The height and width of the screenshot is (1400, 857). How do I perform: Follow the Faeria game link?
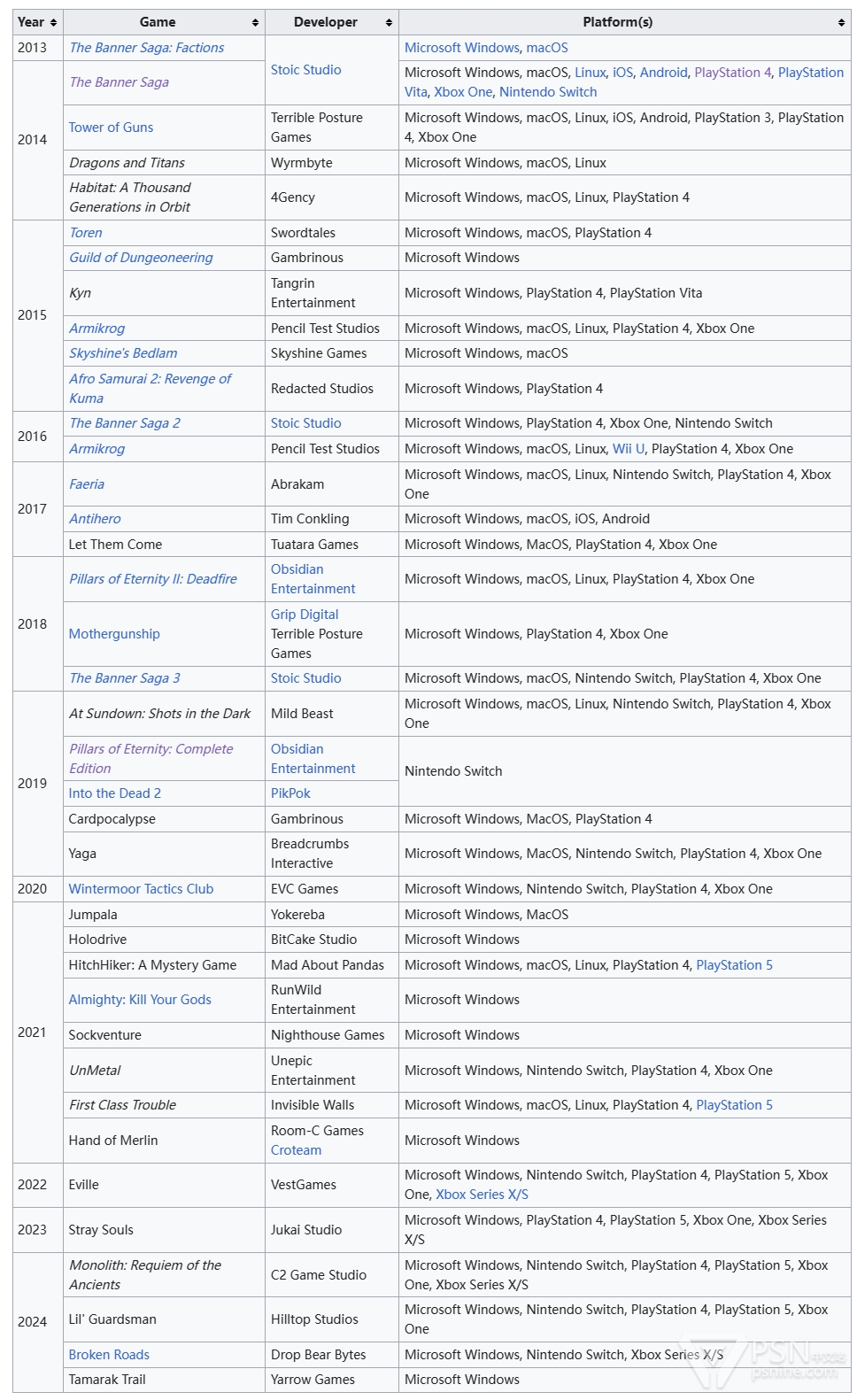click(87, 484)
